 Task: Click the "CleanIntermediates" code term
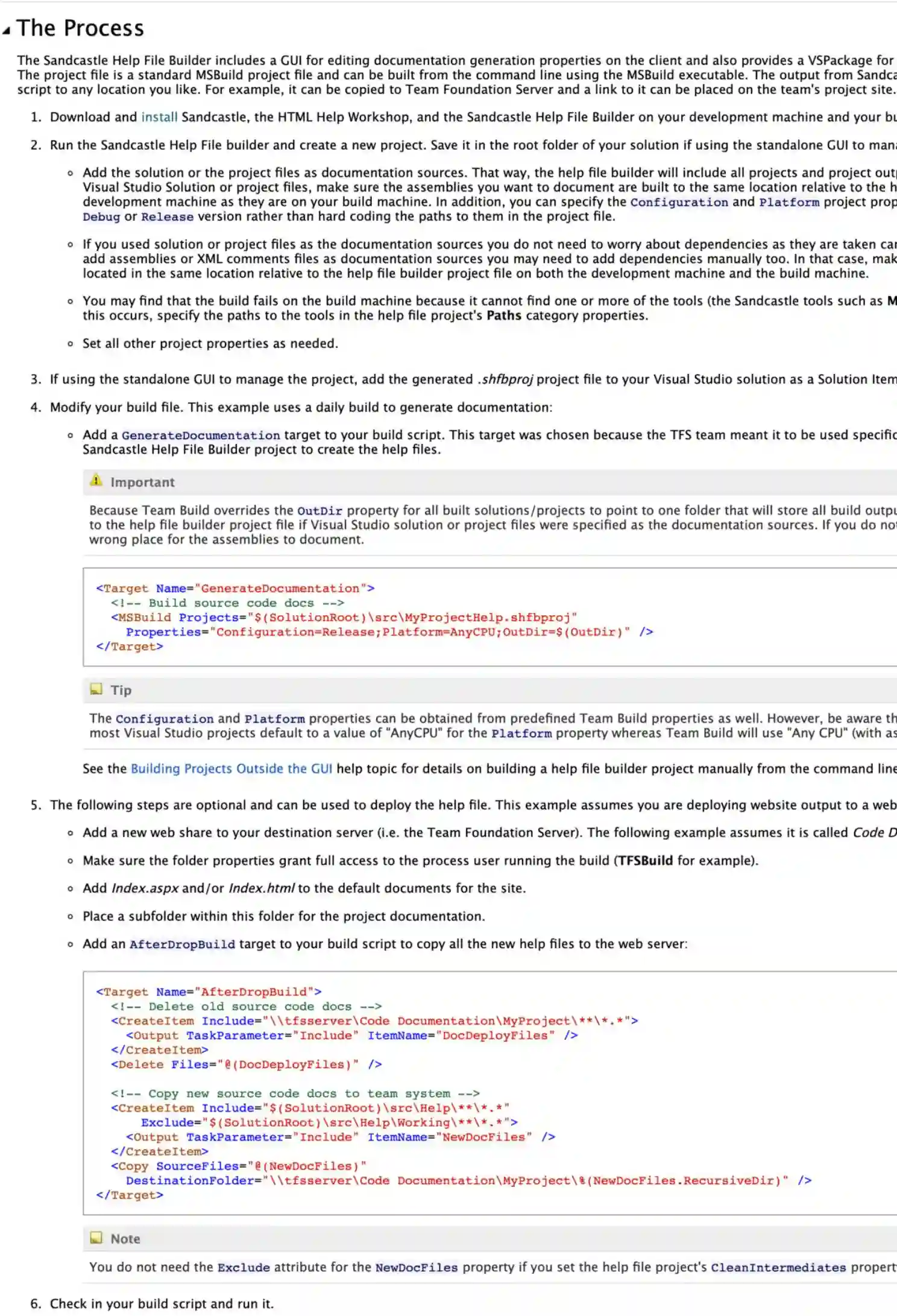pos(778,1267)
